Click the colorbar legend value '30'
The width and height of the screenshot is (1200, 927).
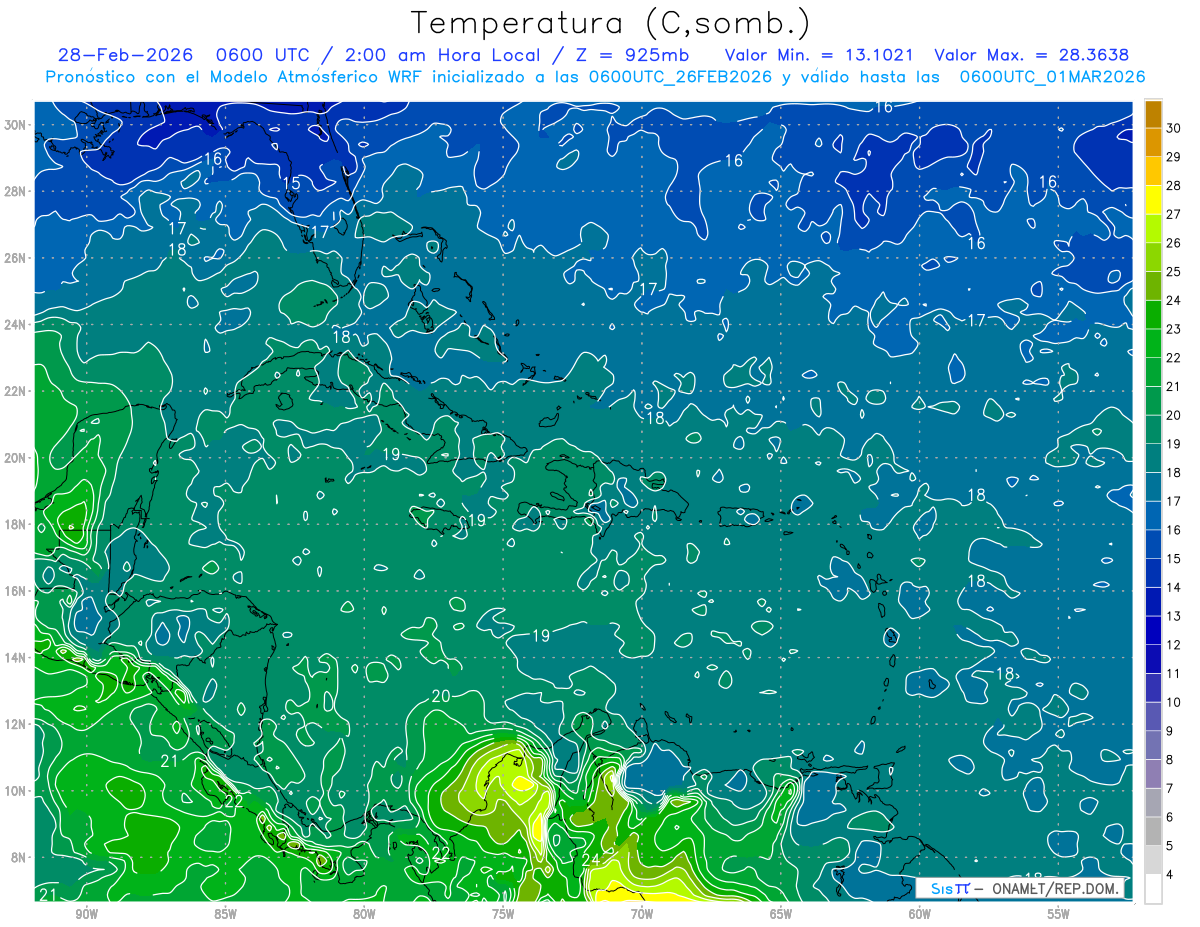pos(1173,128)
